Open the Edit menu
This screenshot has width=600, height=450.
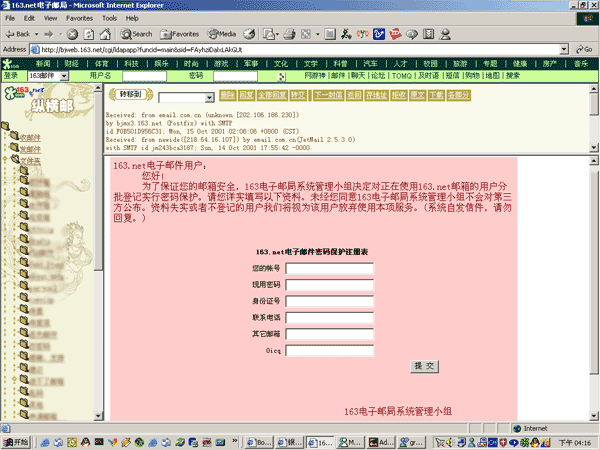point(29,18)
